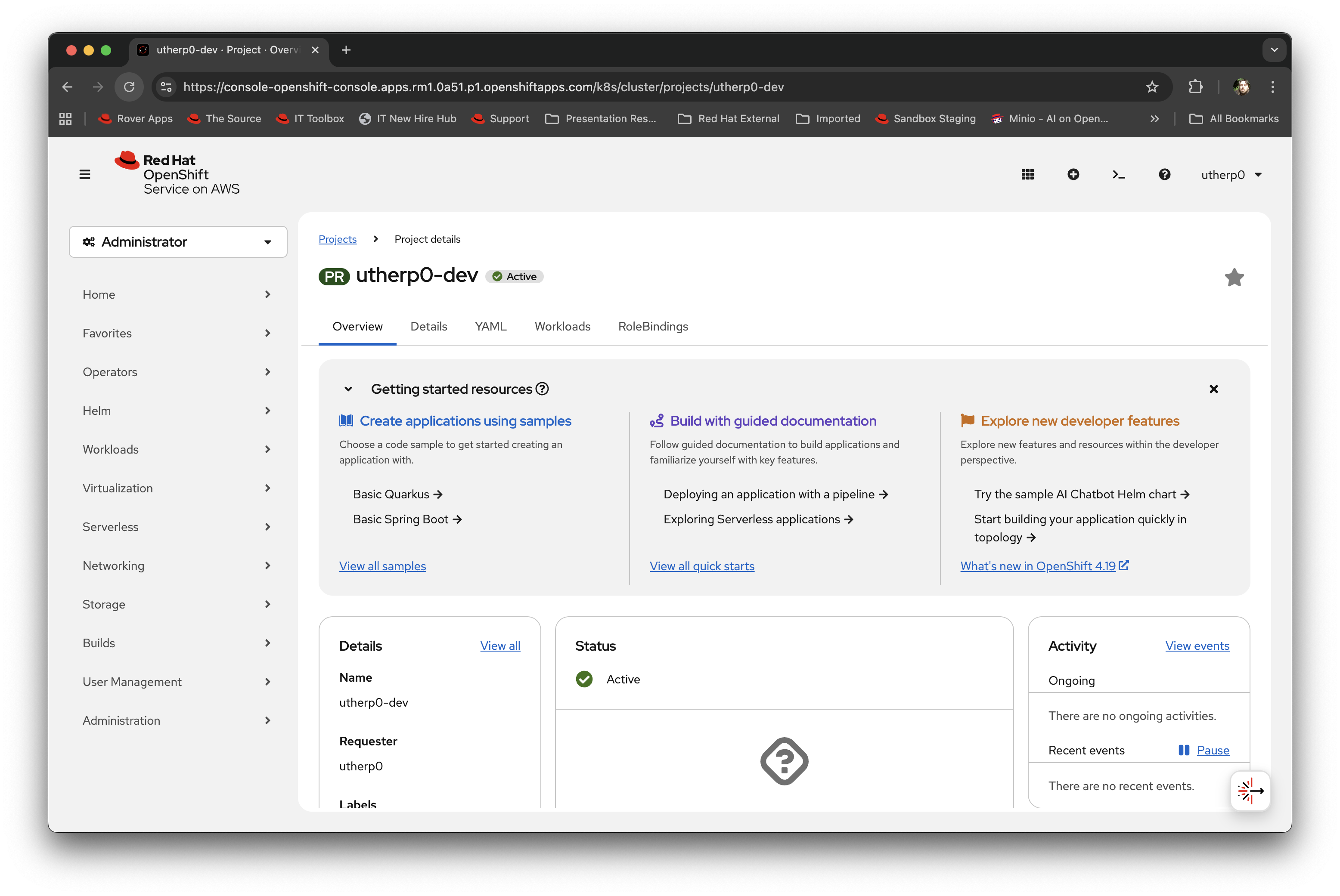Click the View all samples link

pyautogui.click(x=382, y=566)
